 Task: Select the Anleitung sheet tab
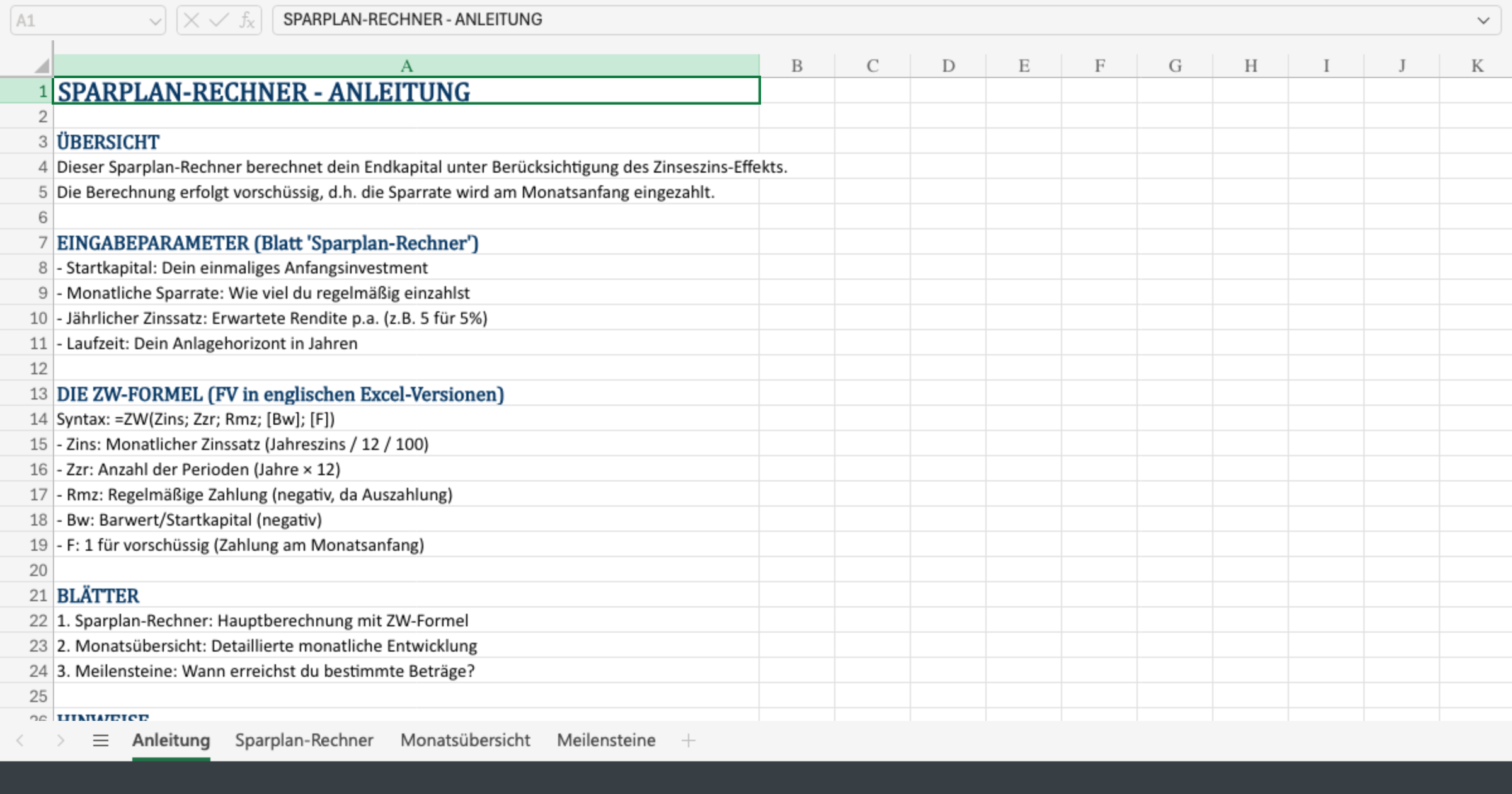(x=171, y=740)
